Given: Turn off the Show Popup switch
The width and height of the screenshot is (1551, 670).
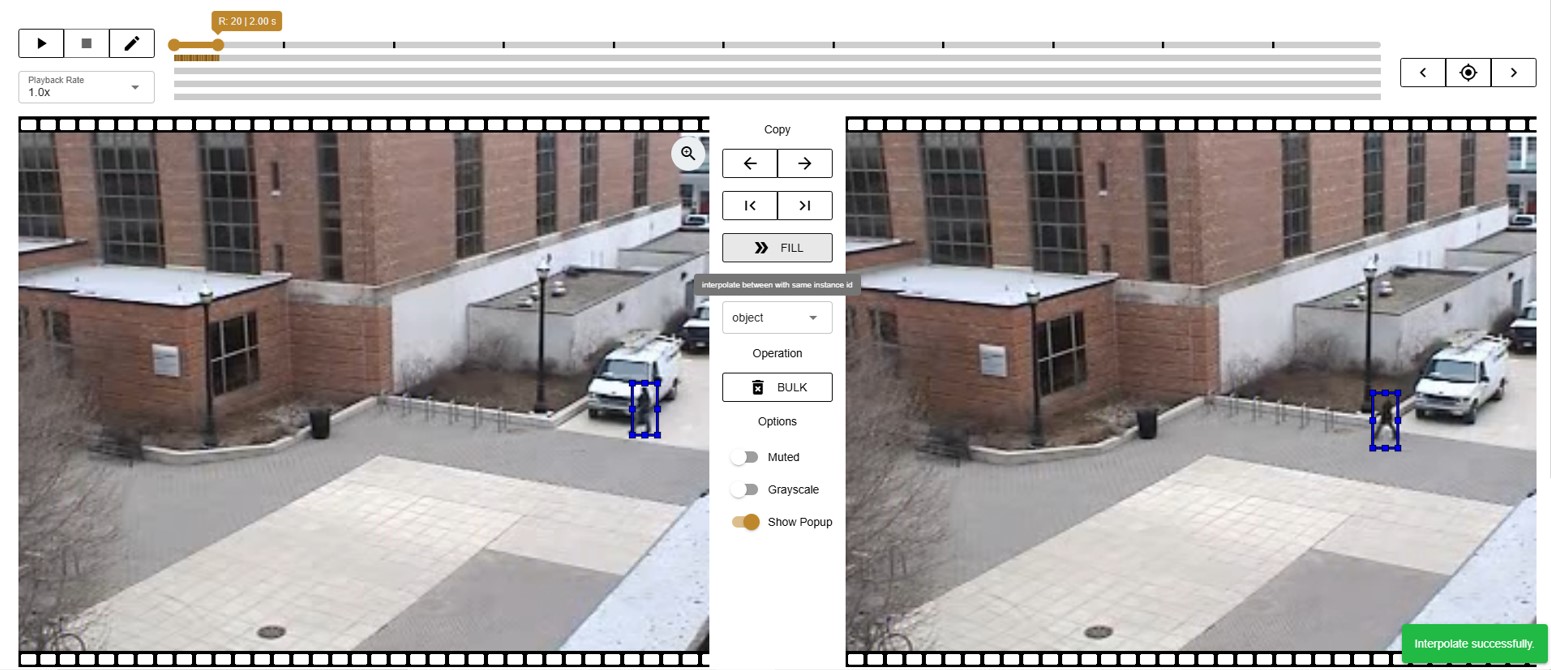Looking at the screenshot, I should pos(746,522).
